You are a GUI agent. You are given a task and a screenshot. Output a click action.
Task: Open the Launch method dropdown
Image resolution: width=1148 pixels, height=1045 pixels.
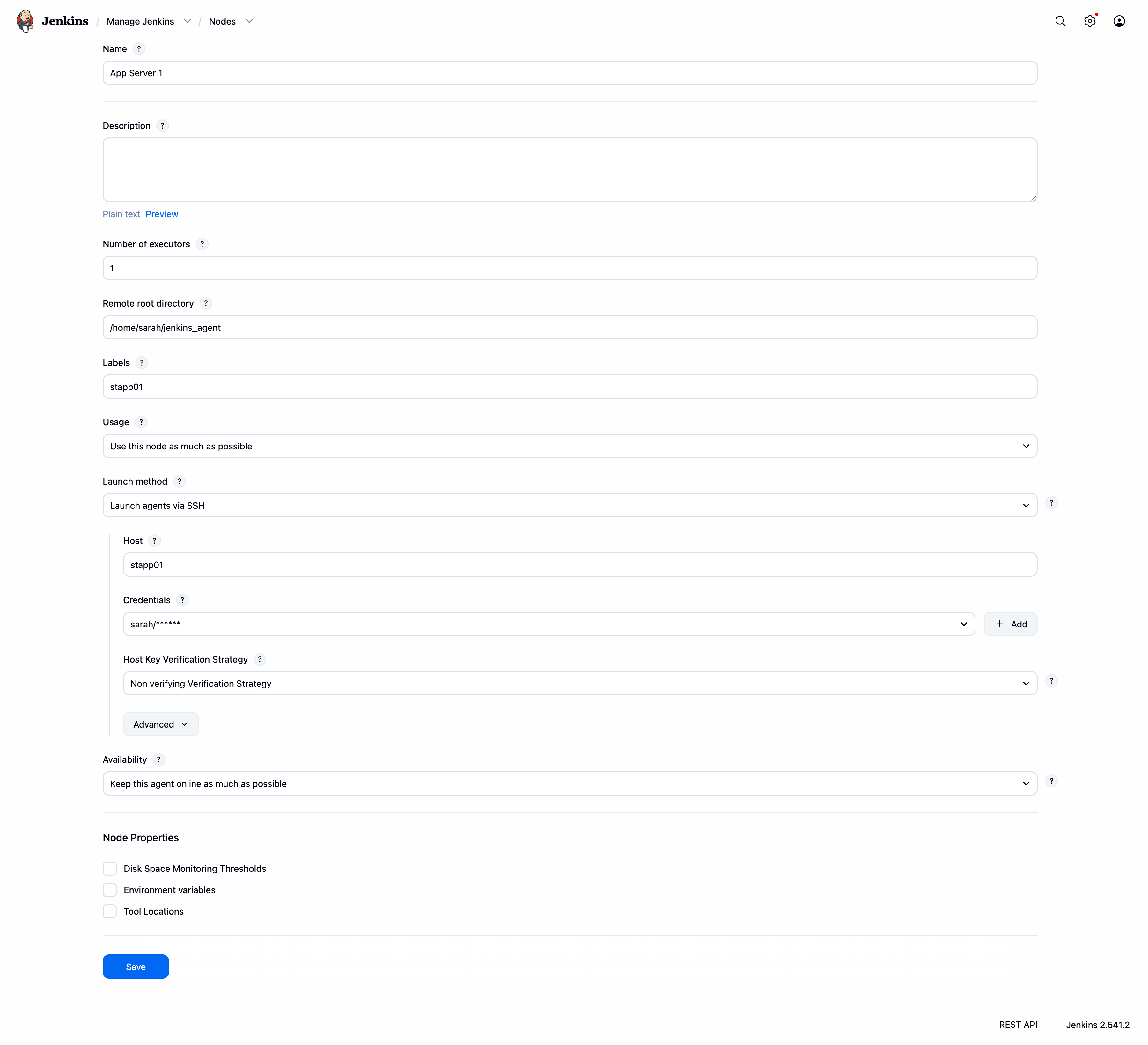point(570,505)
